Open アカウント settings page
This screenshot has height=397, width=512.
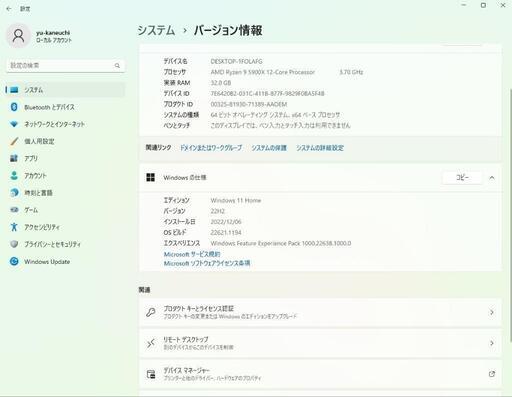coord(66,176)
